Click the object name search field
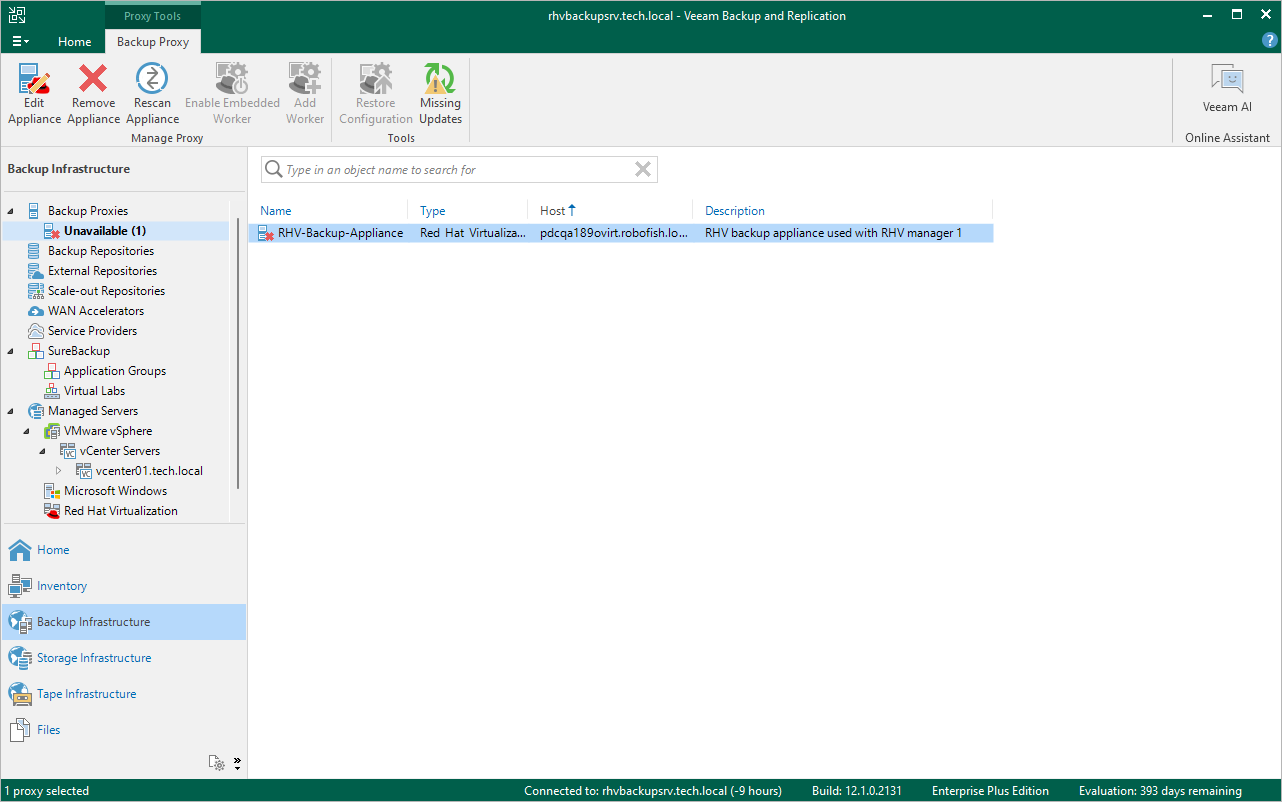Viewport: 1282px width, 802px height. [x=458, y=170]
